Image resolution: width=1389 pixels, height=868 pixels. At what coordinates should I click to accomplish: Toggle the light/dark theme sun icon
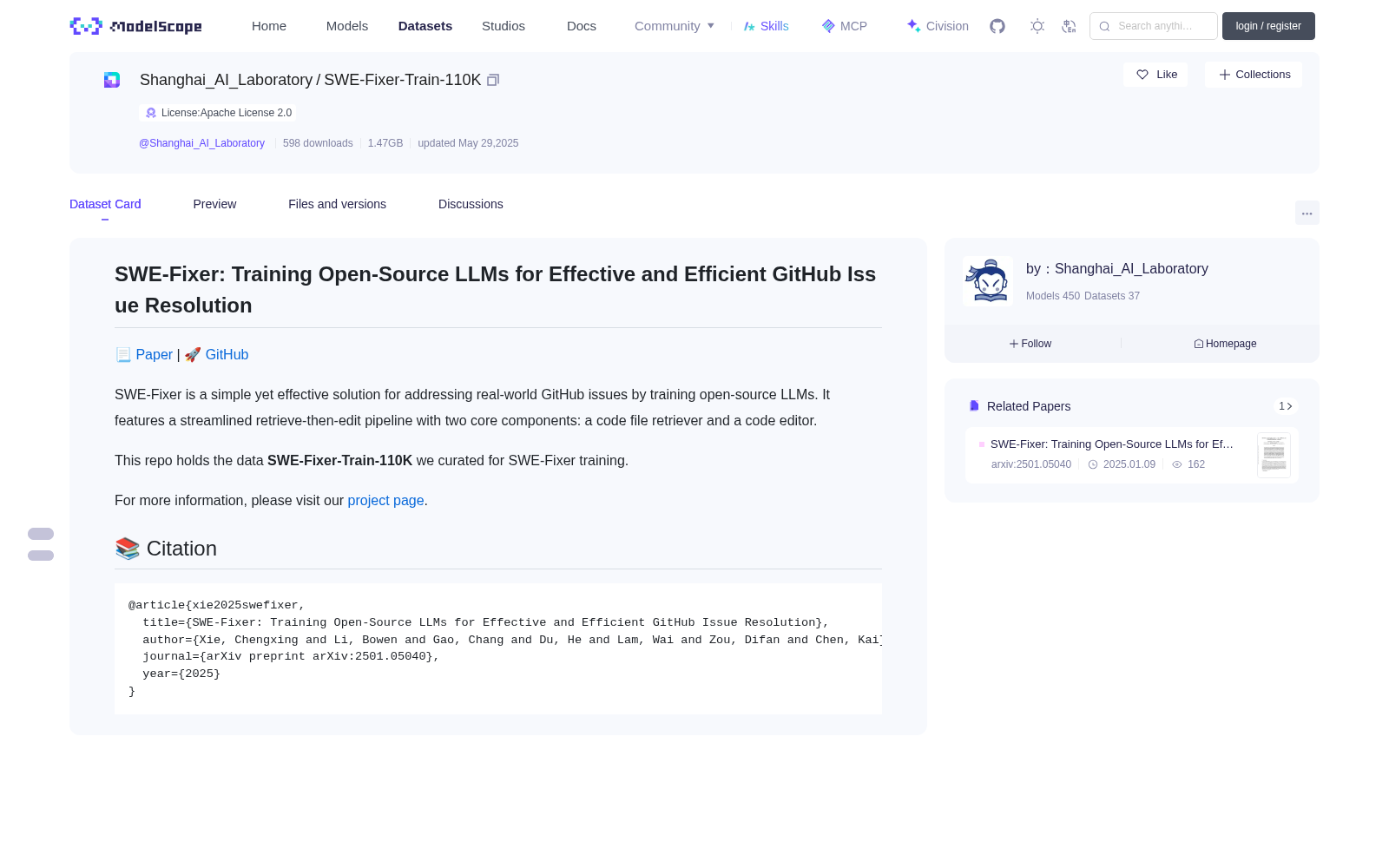click(1037, 26)
